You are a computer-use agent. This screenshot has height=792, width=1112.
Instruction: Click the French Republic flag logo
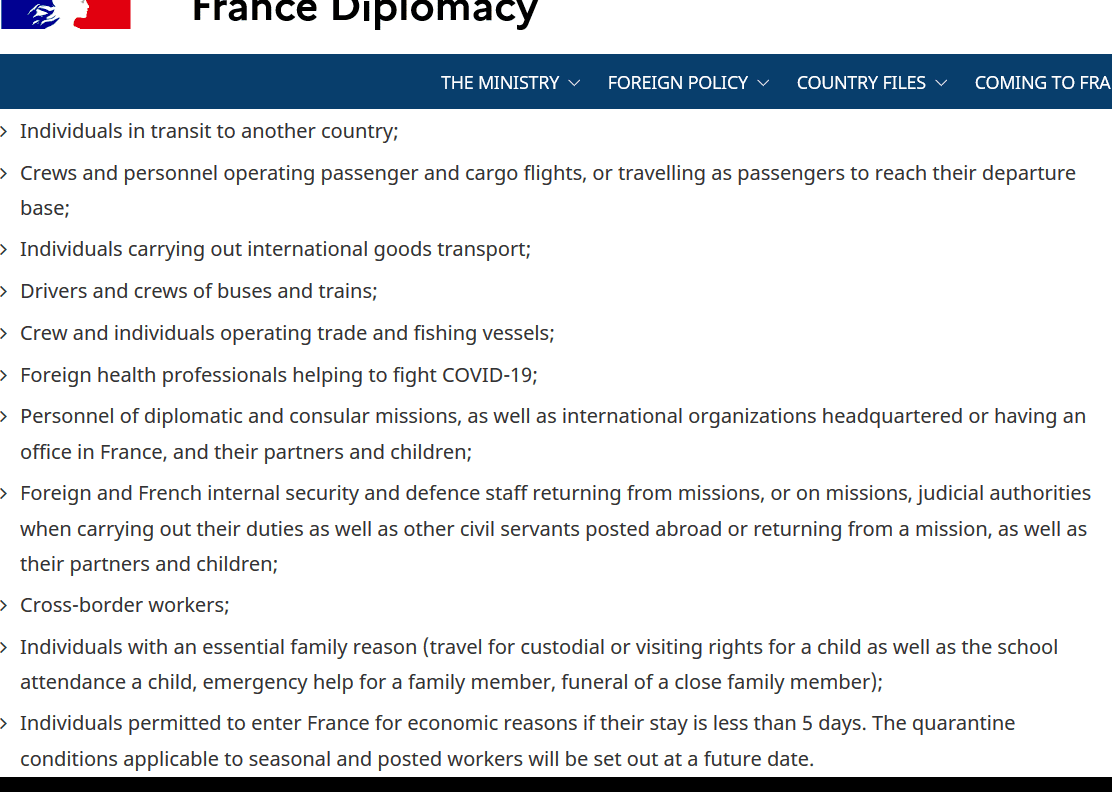tap(65, 14)
